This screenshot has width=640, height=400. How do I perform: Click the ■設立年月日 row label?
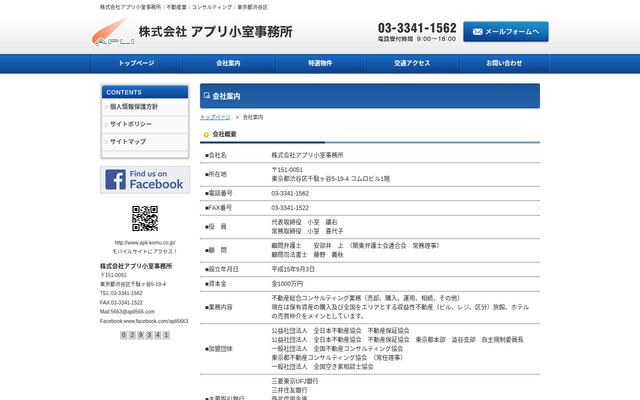point(221,269)
